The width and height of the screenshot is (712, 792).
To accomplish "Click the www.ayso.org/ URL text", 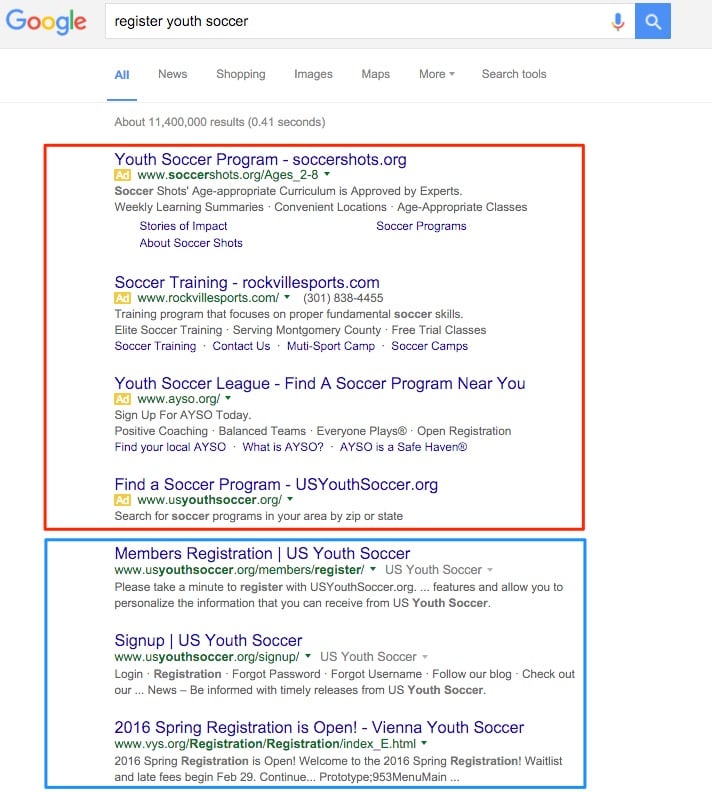I will click(179, 399).
